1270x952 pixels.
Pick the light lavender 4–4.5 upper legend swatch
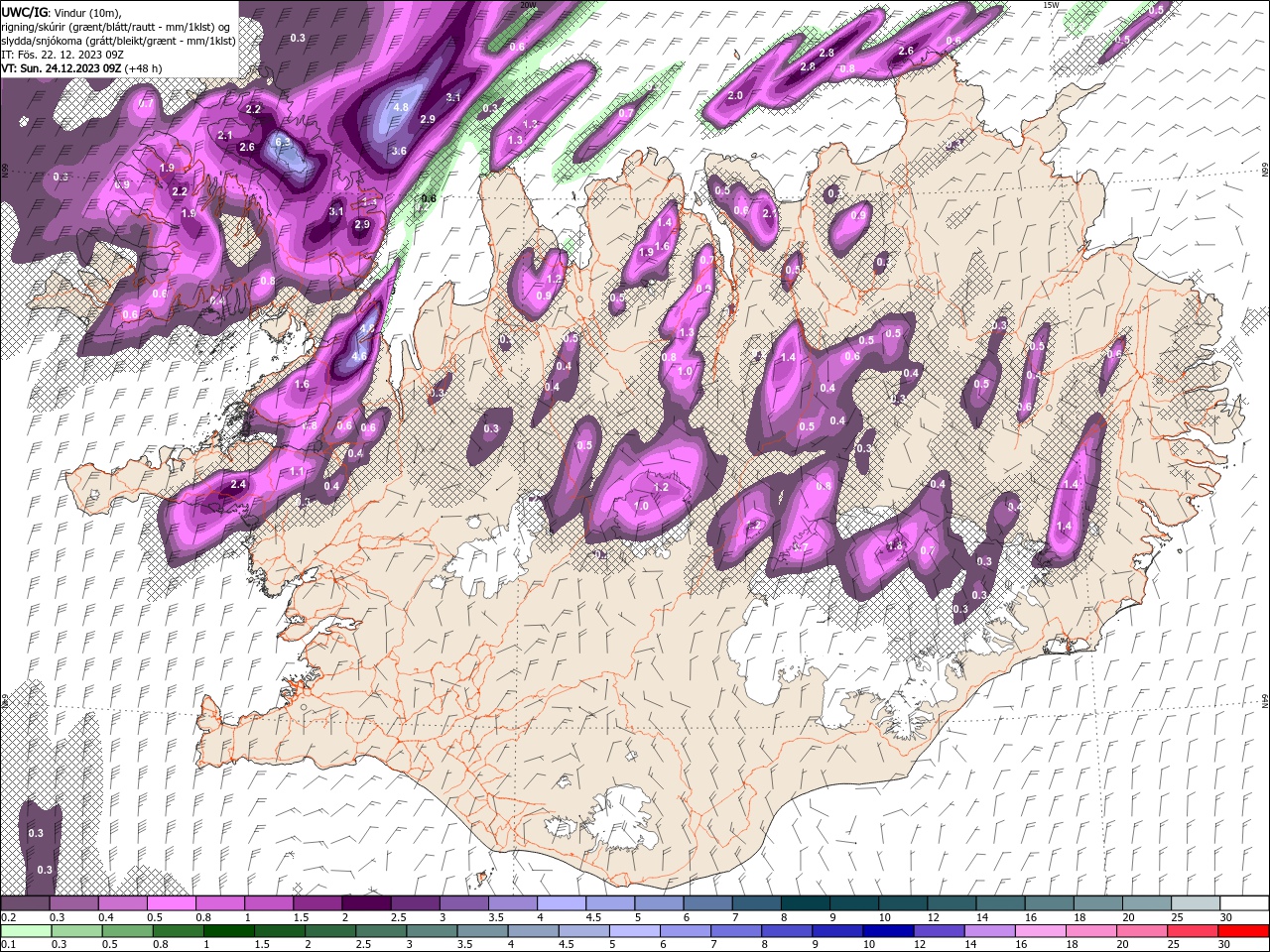coord(560,903)
